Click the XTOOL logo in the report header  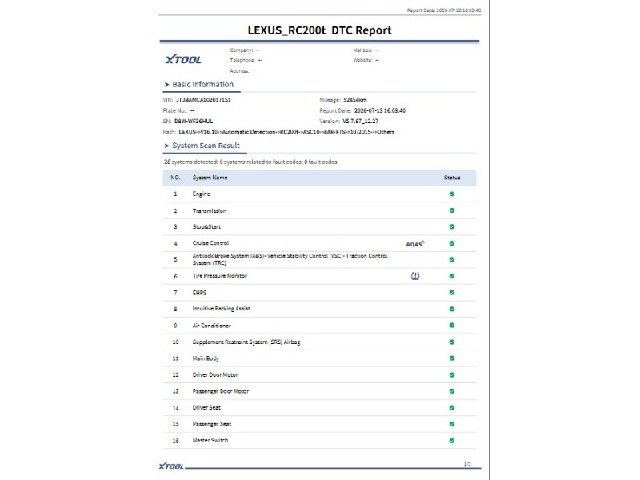183,60
